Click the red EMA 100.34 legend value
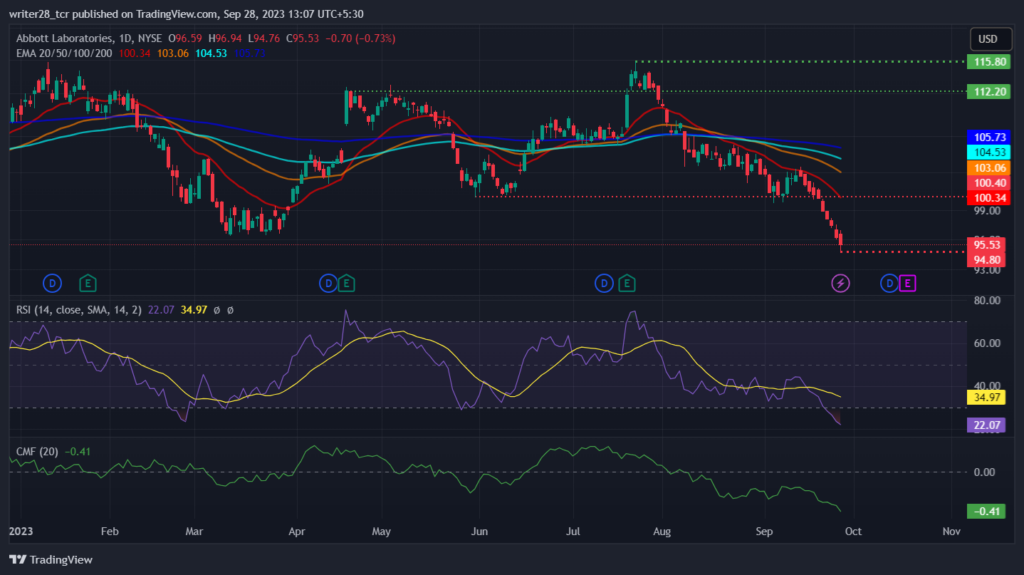The image size is (1024, 575). (x=135, y=53)
